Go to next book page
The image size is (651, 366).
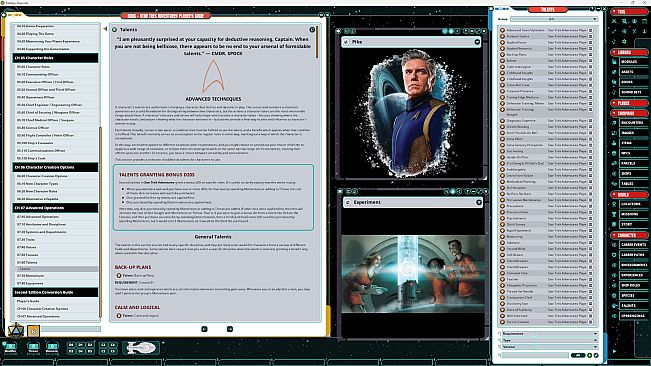(230, 329)
